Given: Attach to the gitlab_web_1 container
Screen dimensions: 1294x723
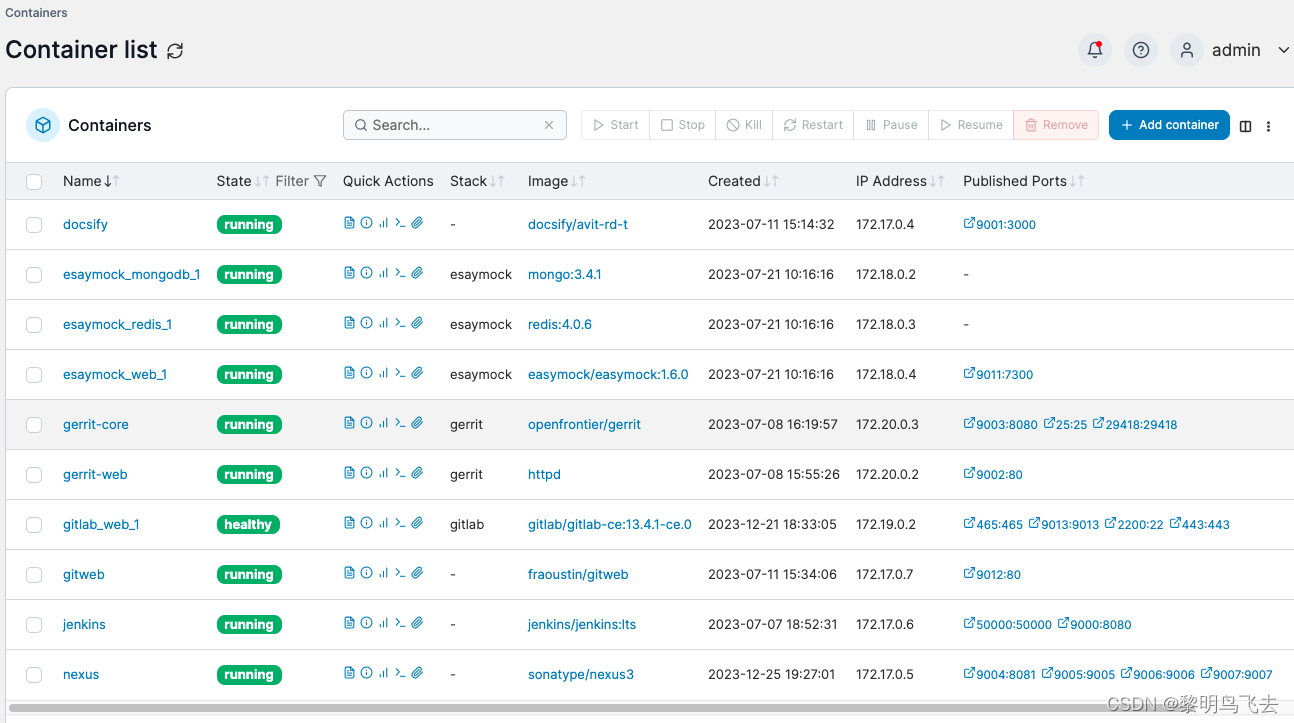Looking at the screenshot, I should (417, 523).
